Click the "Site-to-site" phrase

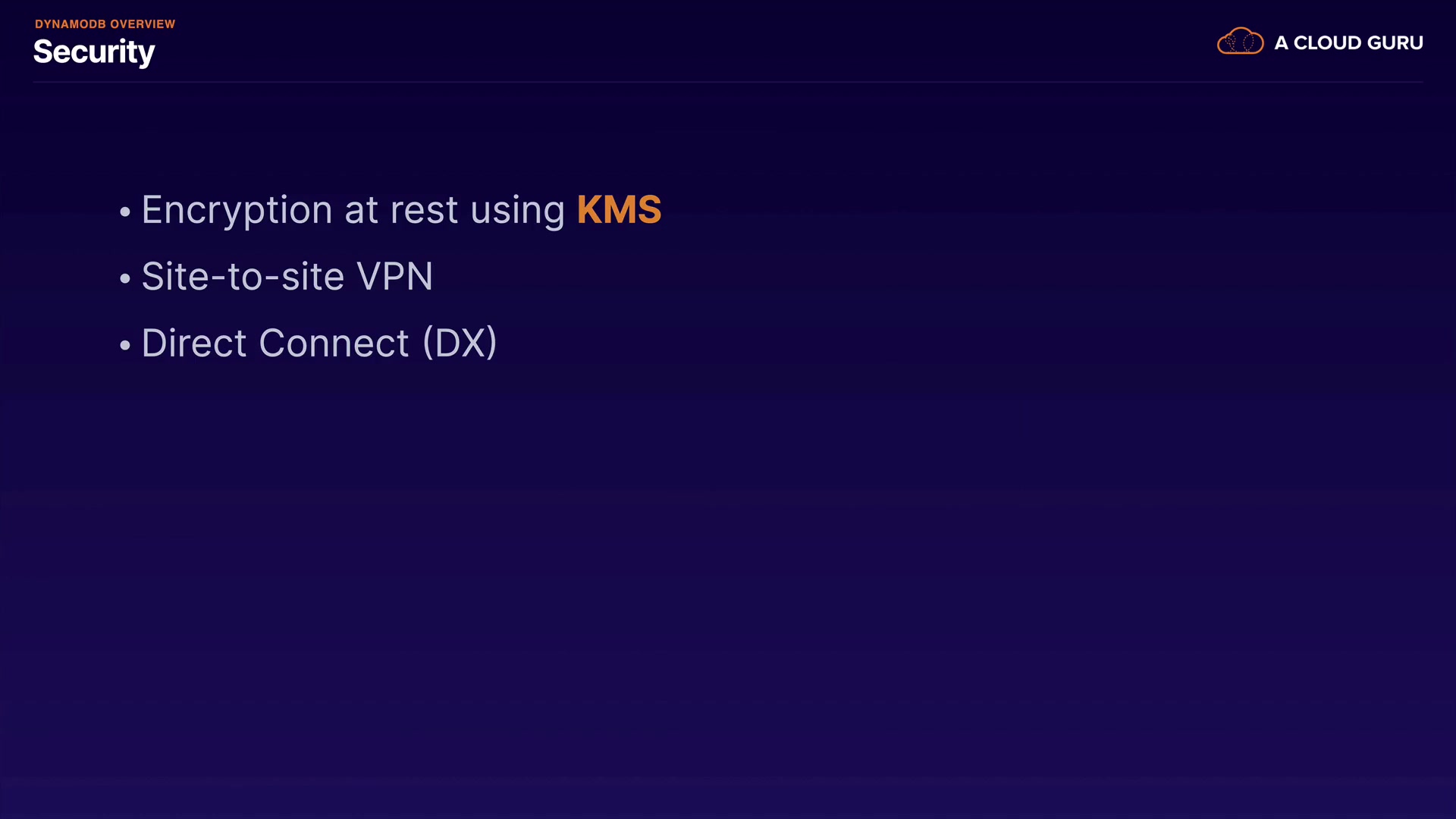[243, 277]
